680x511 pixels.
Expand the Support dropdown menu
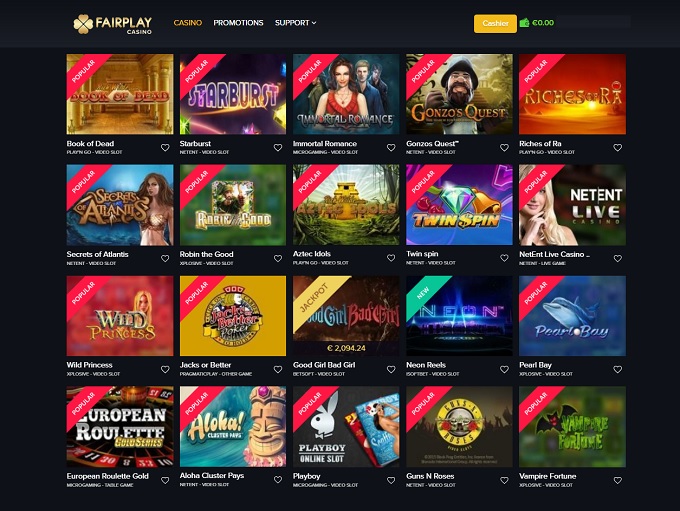295,23
